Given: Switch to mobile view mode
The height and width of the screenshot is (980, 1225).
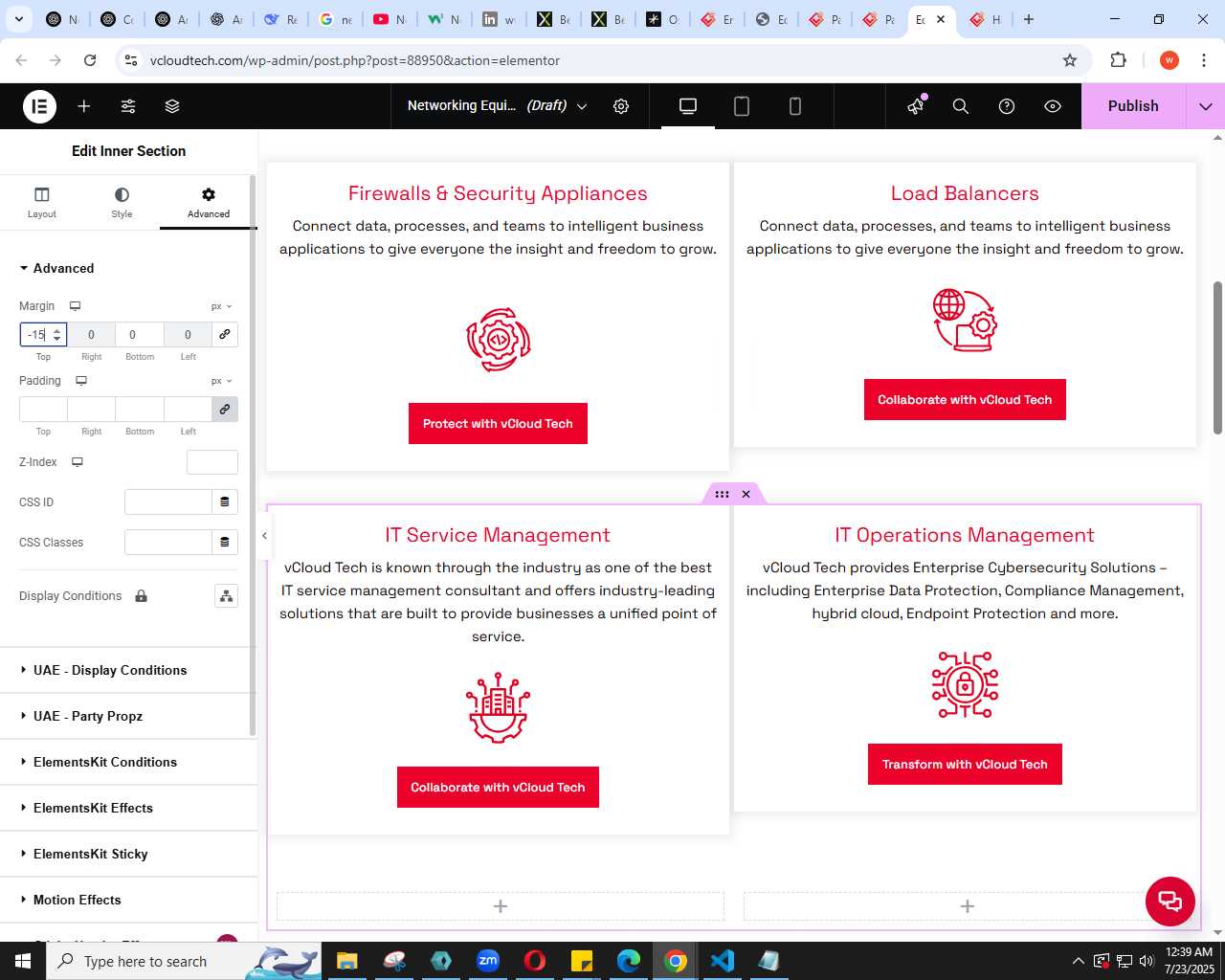Looking at the screenshot, I should pos(795,106).
